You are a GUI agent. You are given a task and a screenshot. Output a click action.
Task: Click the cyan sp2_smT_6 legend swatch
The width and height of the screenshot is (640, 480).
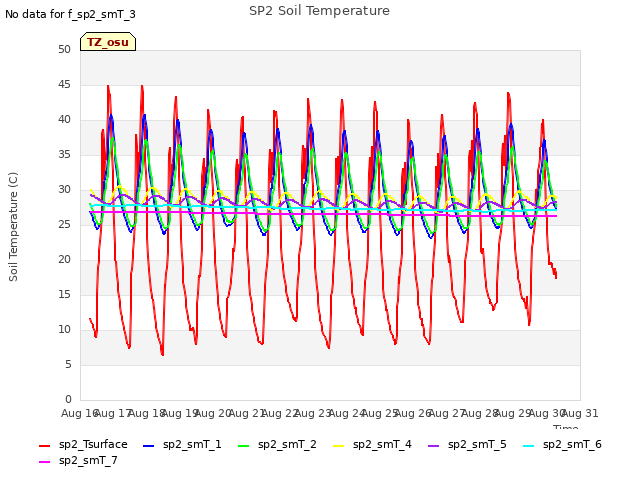click(x=529, y=446)
